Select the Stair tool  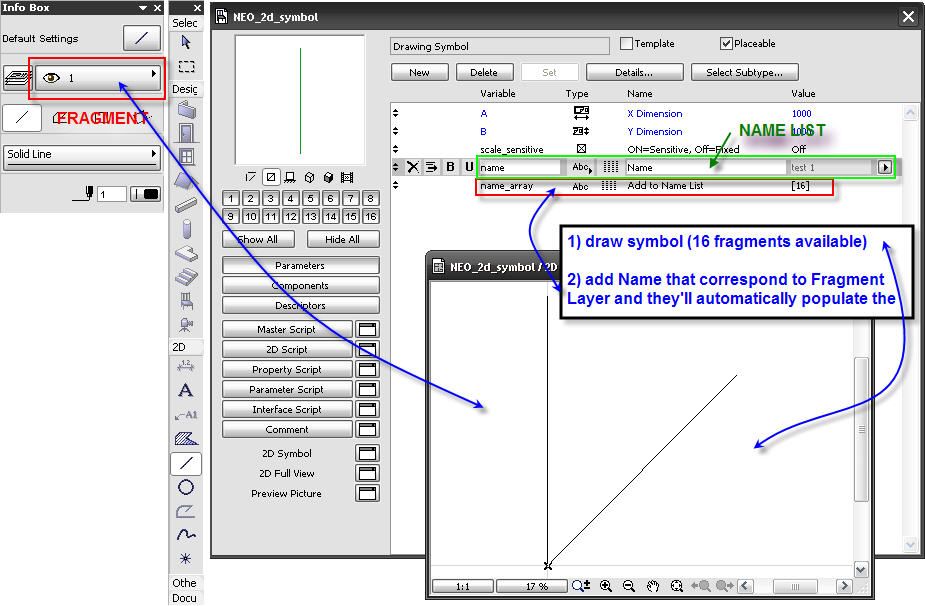186,277
